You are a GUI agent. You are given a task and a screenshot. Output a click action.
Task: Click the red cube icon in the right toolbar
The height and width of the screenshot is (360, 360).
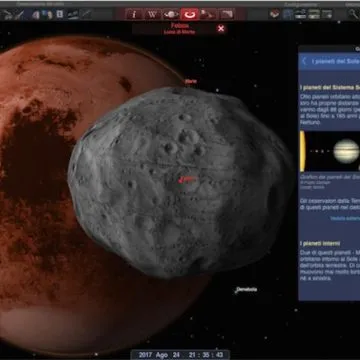[274, 14]
